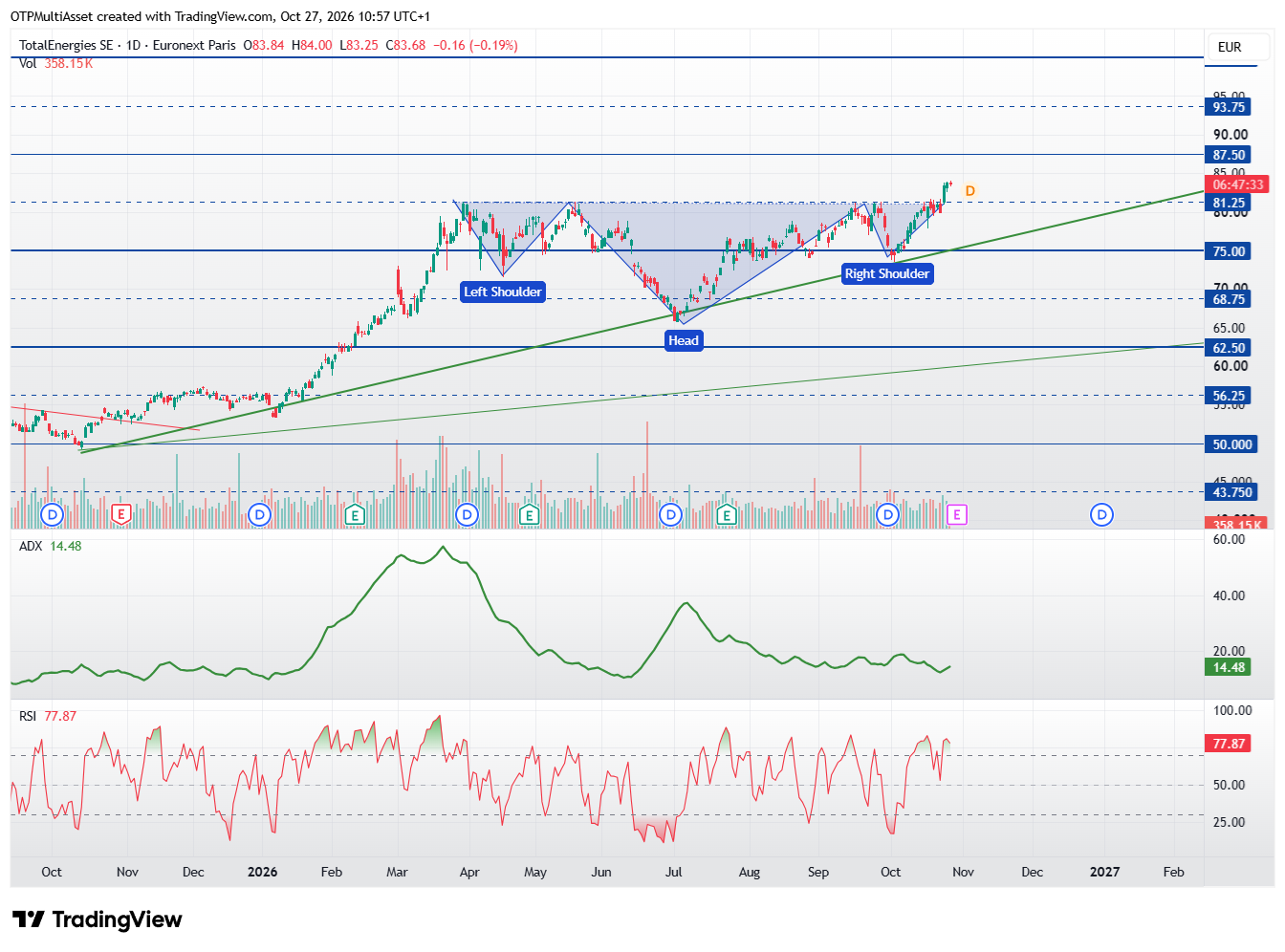Click the 2027 label on time axis
The image size is (1285, 952).
1105,872
